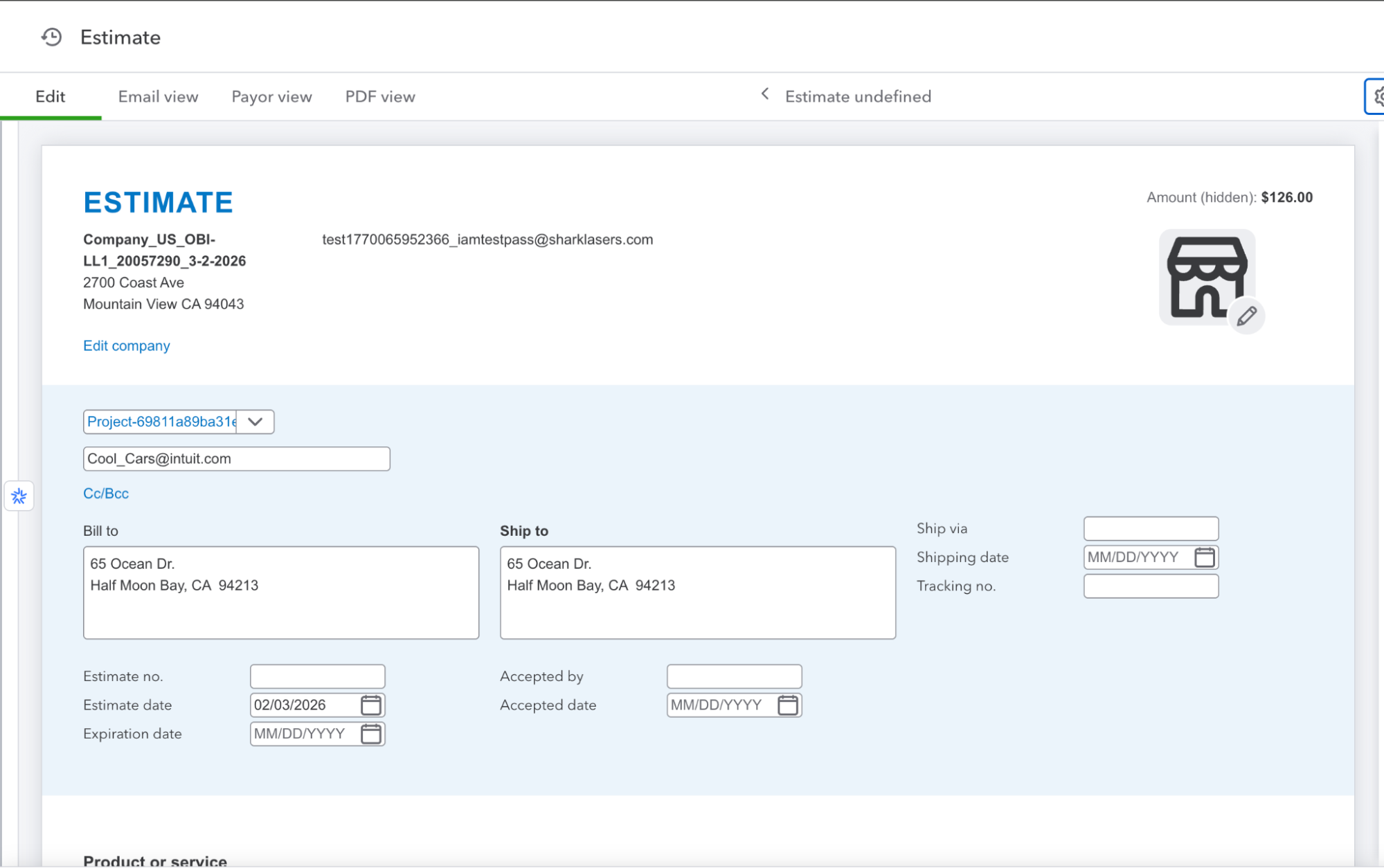Switch to the PDF view tab

pyautogui.click(x=379, y=96)
